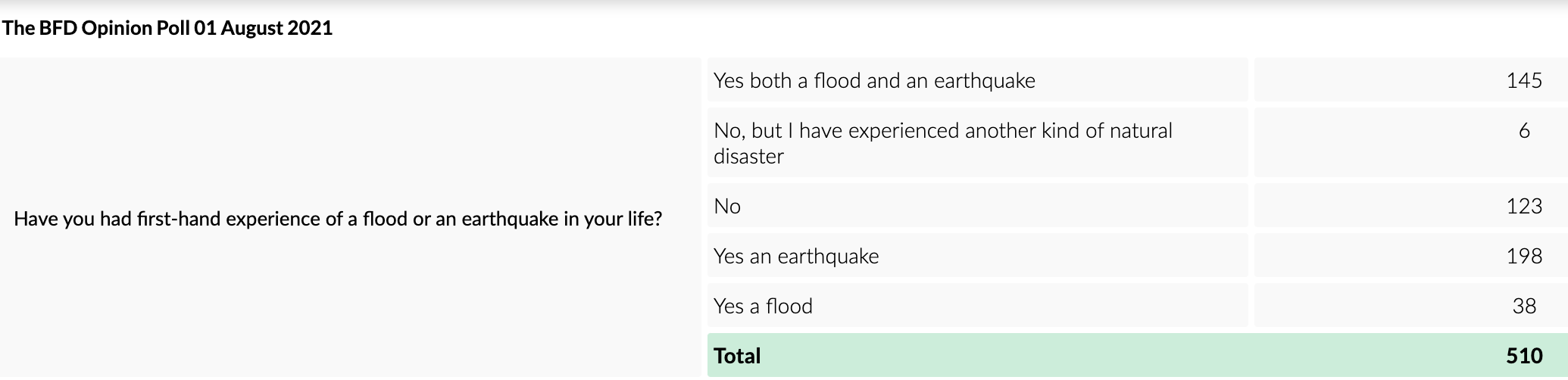Select the plain "No" answer row

pos(727,207)
